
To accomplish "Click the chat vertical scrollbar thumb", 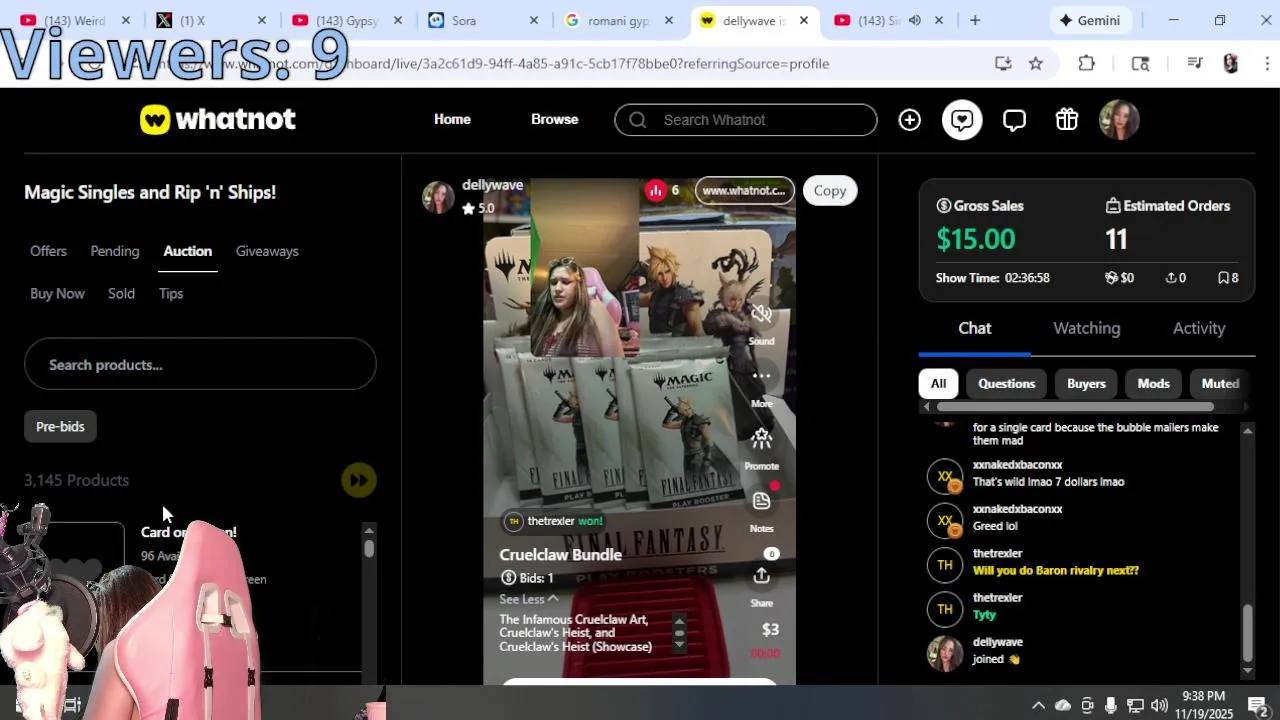I will (1247, 633).
